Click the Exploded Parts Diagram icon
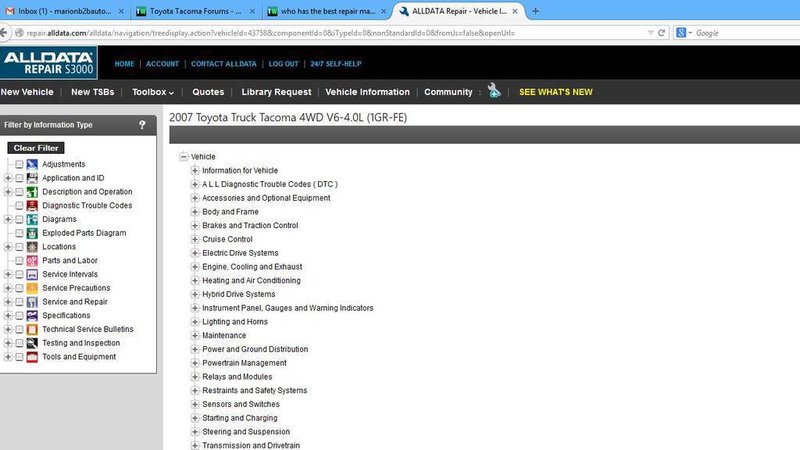The height and width of the screenshot is (450, 800). 32,233
